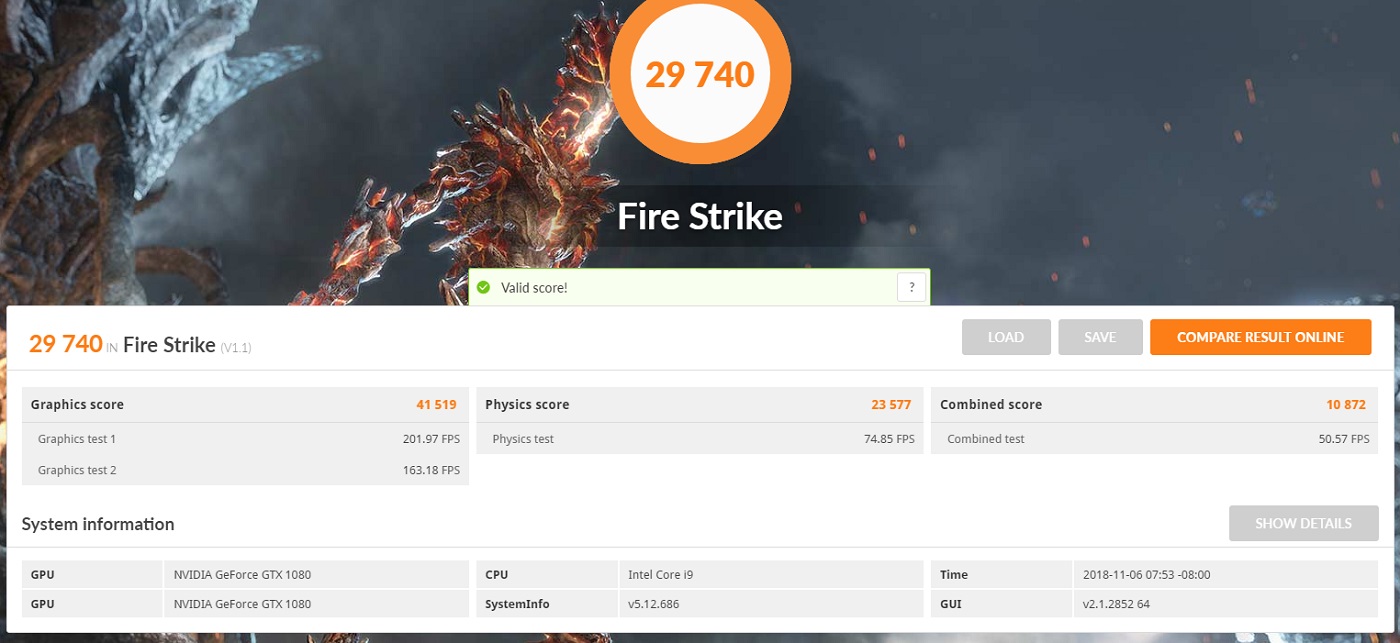The width and height of the screenshot is (1400, 643).
Task: Open COMPARE RESULT ONLINE
Action: coord(1260,337)
